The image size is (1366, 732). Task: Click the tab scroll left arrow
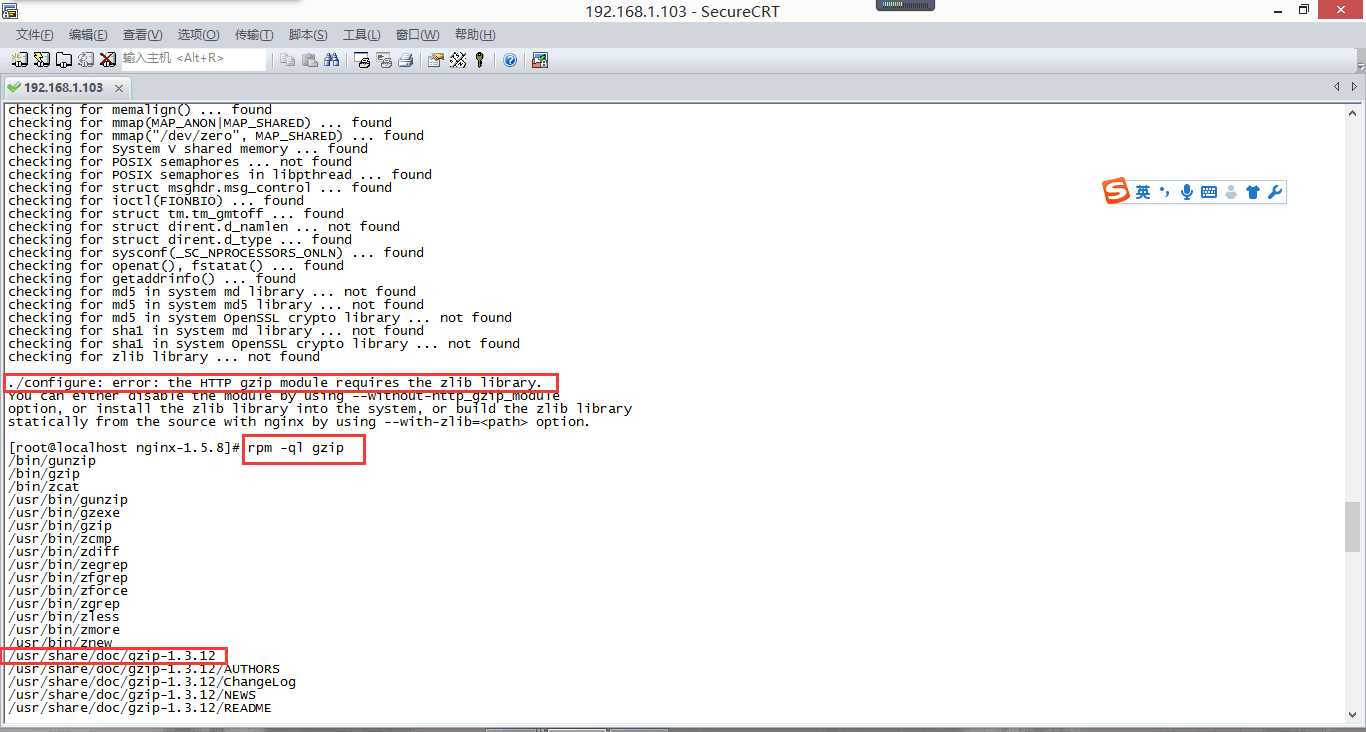[1337, 87]
